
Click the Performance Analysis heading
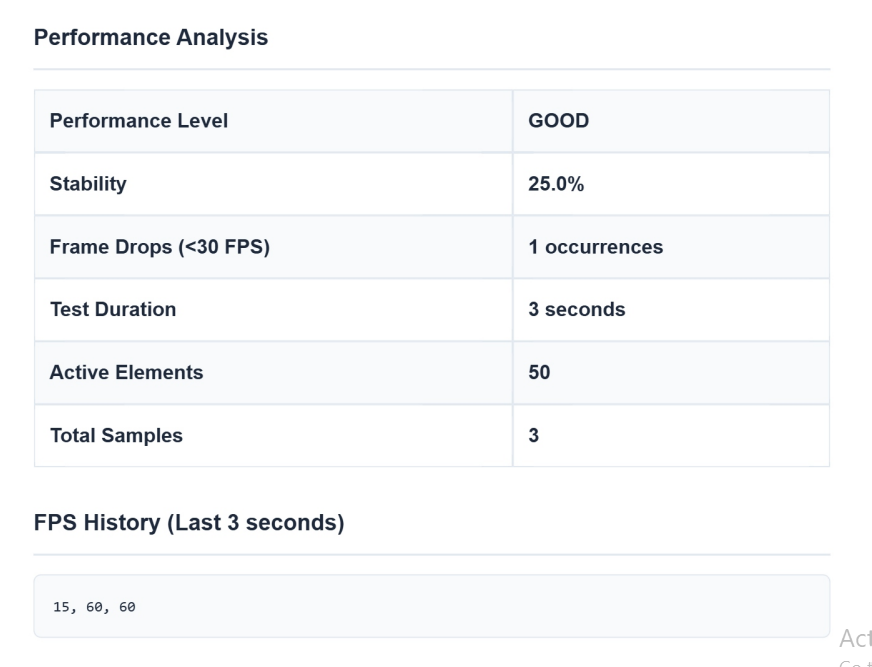point(151,37)
